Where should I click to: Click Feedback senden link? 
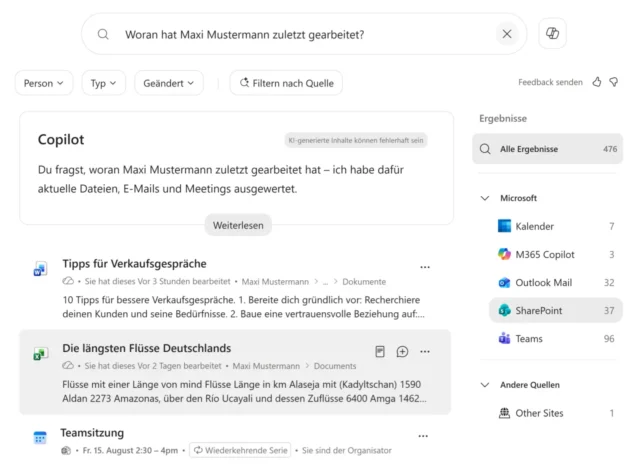coord(550,82)
